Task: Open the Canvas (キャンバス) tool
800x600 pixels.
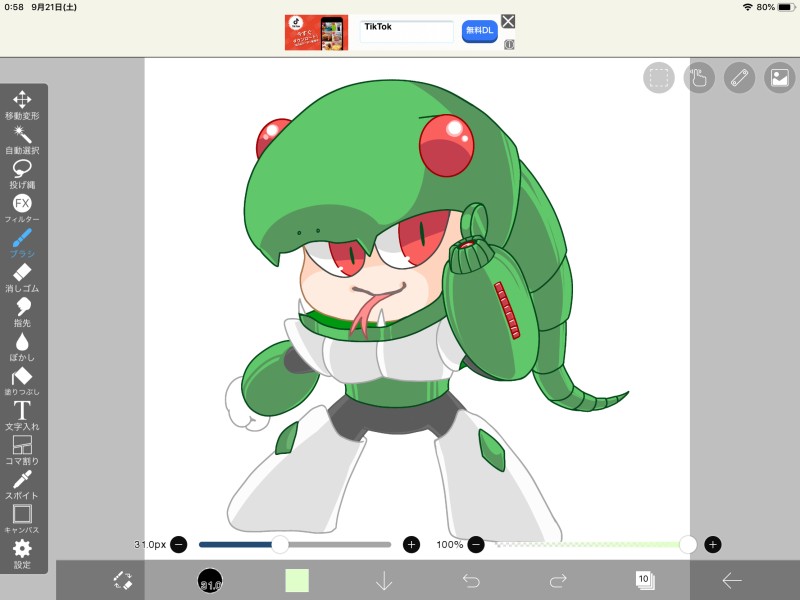Action: (x=22, y=519)
